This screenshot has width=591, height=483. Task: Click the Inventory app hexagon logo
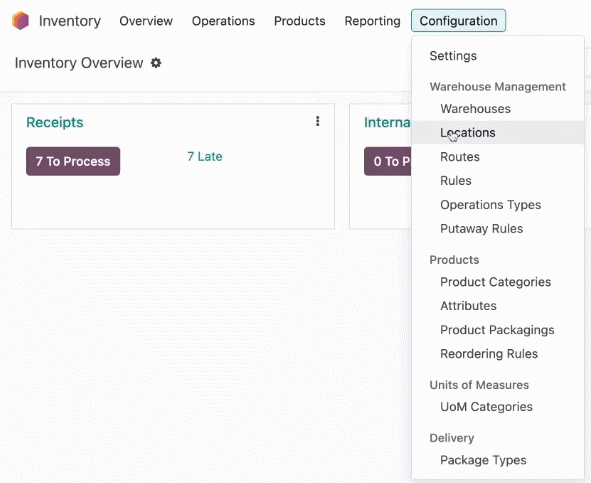click(20, 20)
